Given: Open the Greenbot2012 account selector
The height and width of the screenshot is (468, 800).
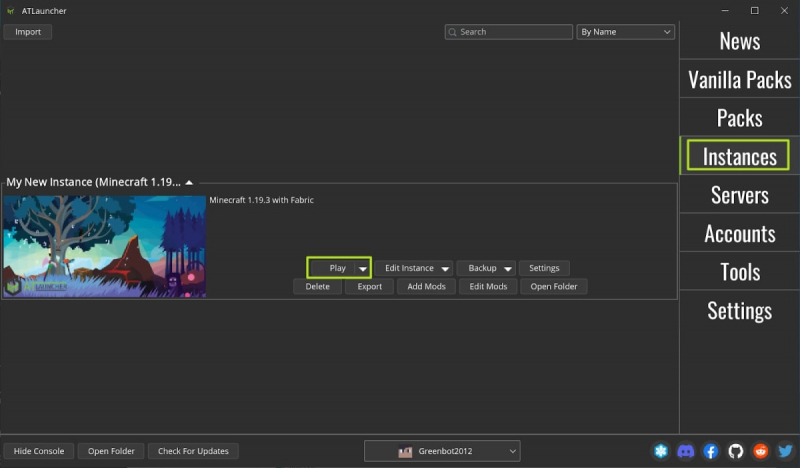Looking at the screenshot, I should tap(442, 451).
